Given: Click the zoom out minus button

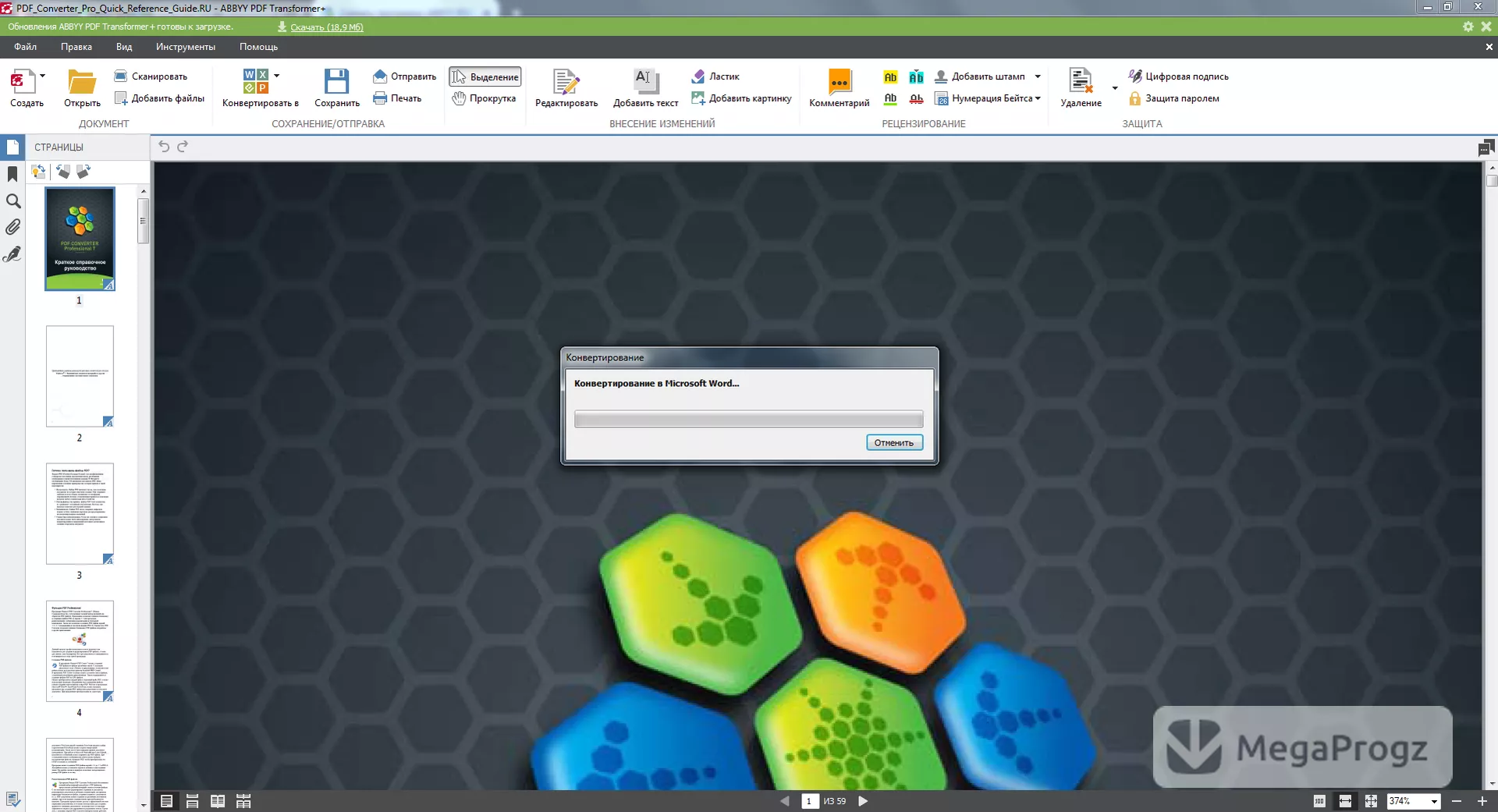Looking at the screenshot, I should click(1457, 801).
